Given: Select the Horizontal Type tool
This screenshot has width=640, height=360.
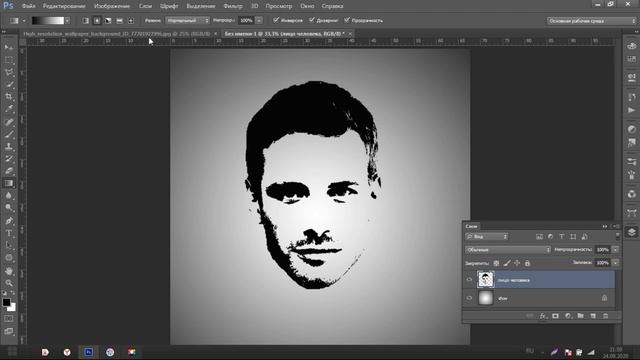Looking at the screenshot, I should point(9,233).
